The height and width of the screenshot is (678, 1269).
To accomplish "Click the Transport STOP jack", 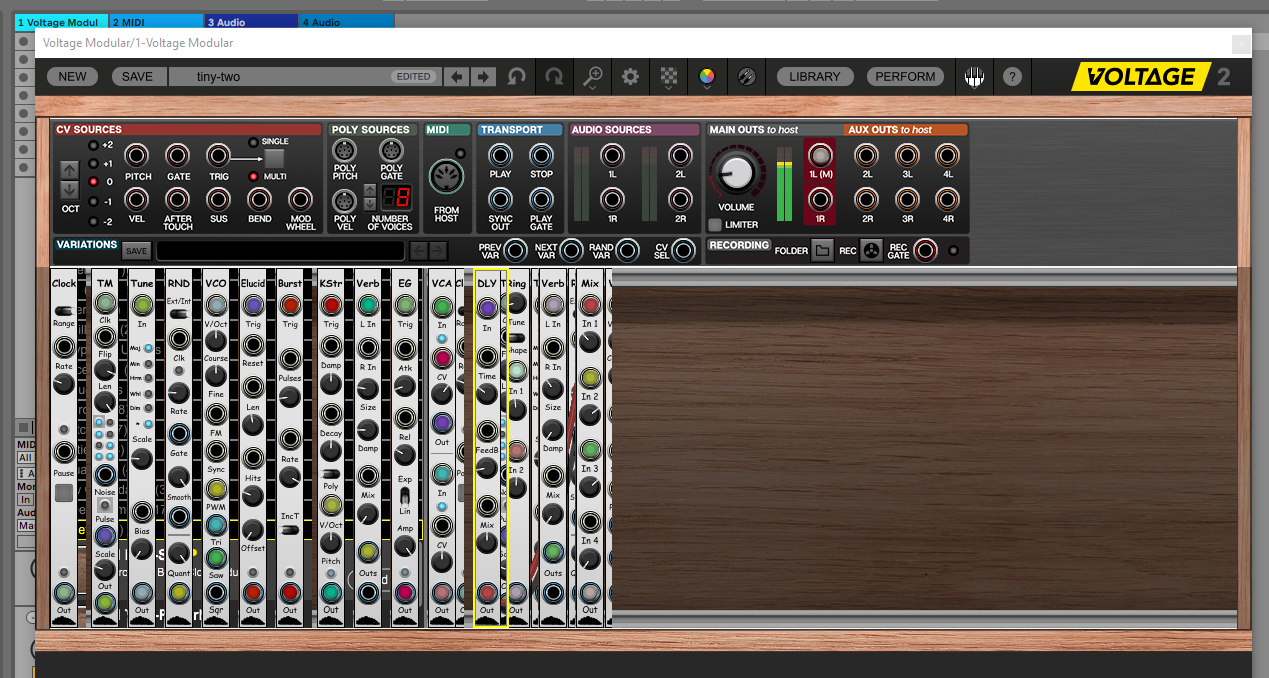I will 541,155.
